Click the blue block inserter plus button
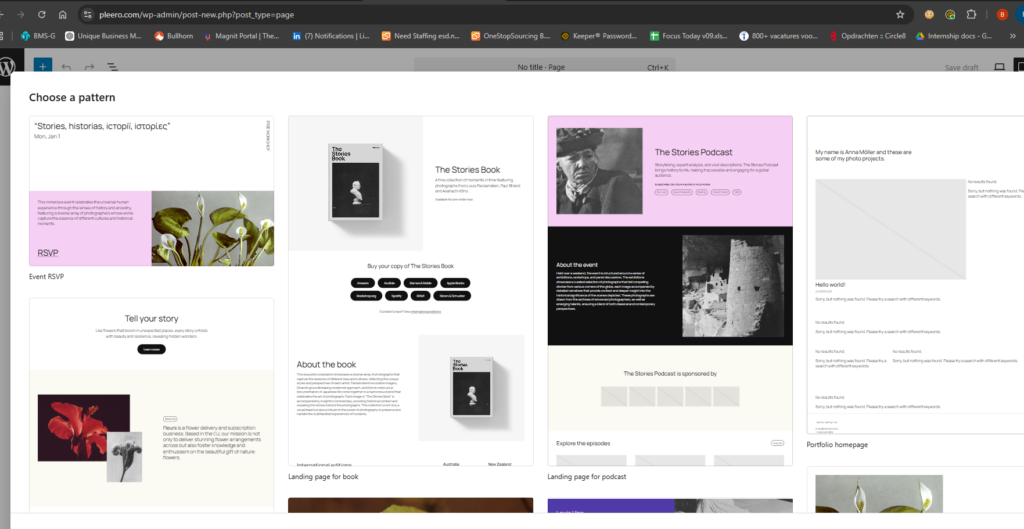Viewport: 1024px width, 529px height. (x=42, y=67)
